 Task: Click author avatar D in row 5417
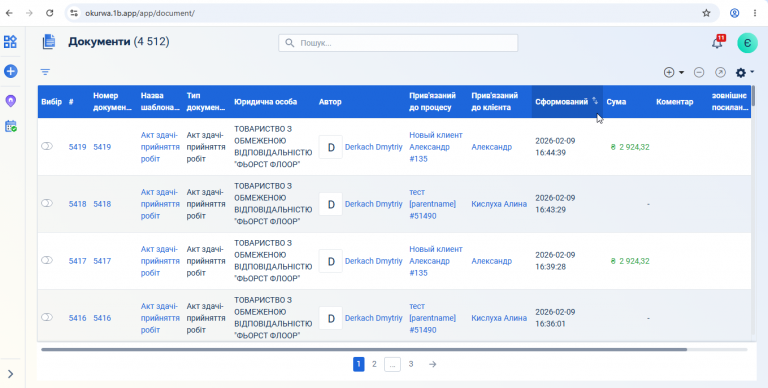pos(331,261)
